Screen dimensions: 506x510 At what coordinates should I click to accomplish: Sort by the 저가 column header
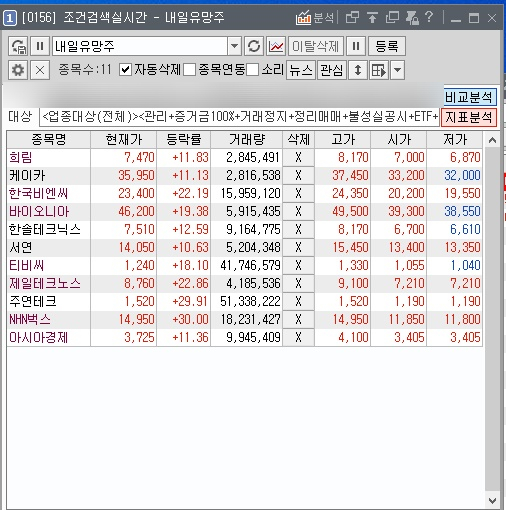coord(455,139)
